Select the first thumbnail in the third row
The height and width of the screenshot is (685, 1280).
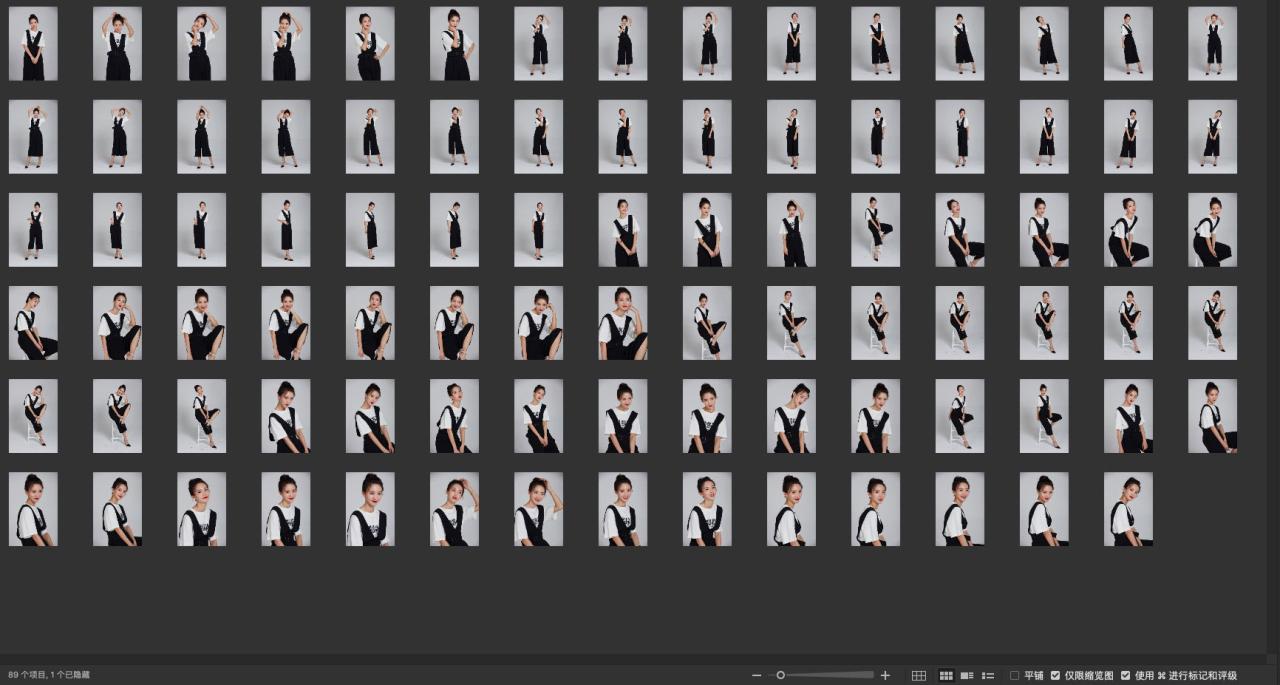pyautogui.click(x=33, y=230)
